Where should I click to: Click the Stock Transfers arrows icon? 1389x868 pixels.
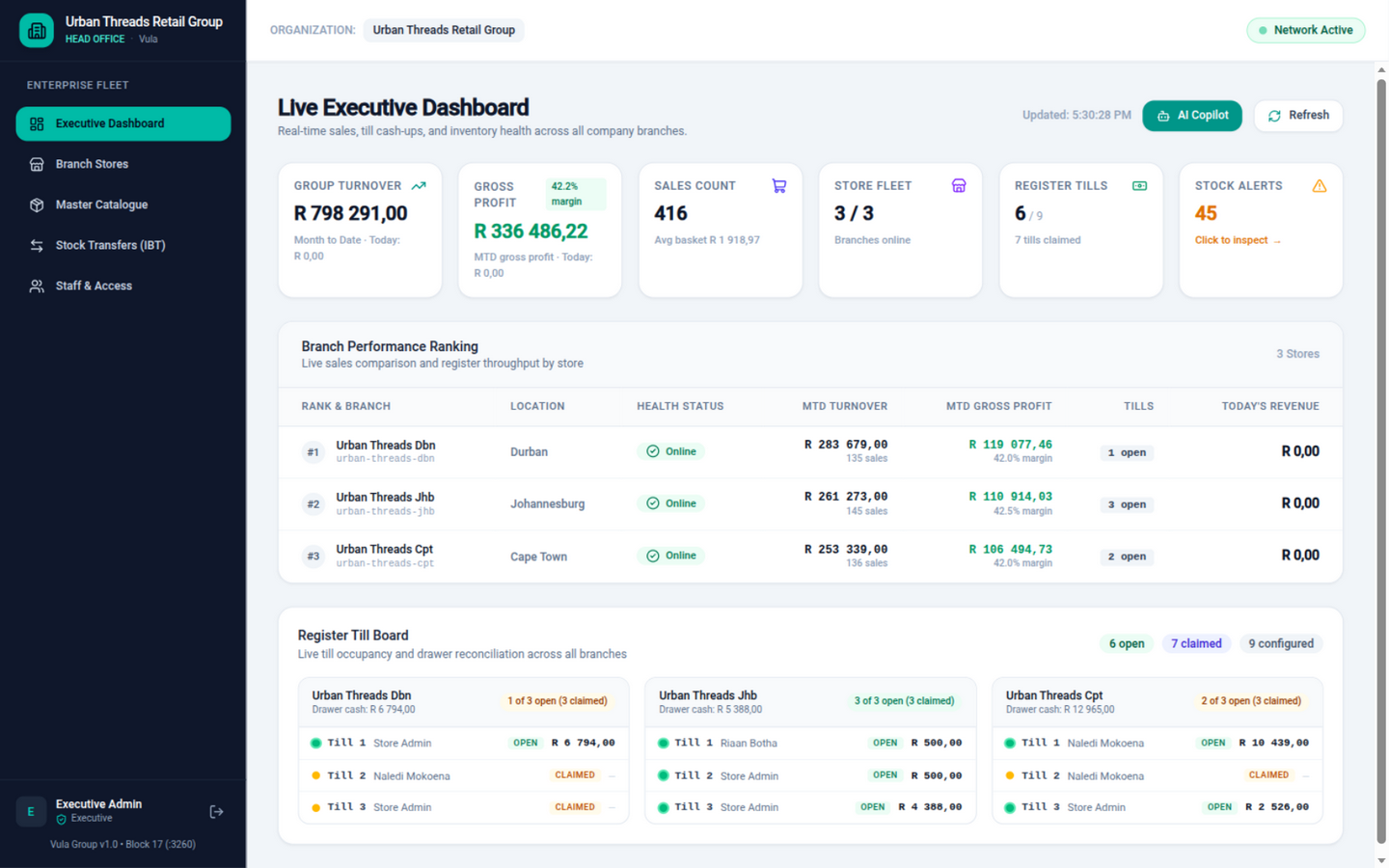point(37,245)
